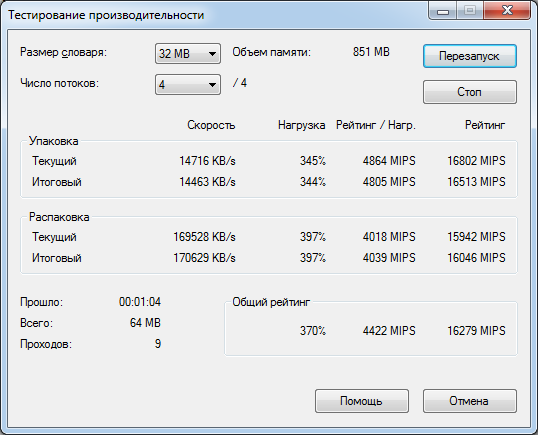538x435 pixels.
Task: Click the dictionary size dropdown arrow
Action: point(212,54)
